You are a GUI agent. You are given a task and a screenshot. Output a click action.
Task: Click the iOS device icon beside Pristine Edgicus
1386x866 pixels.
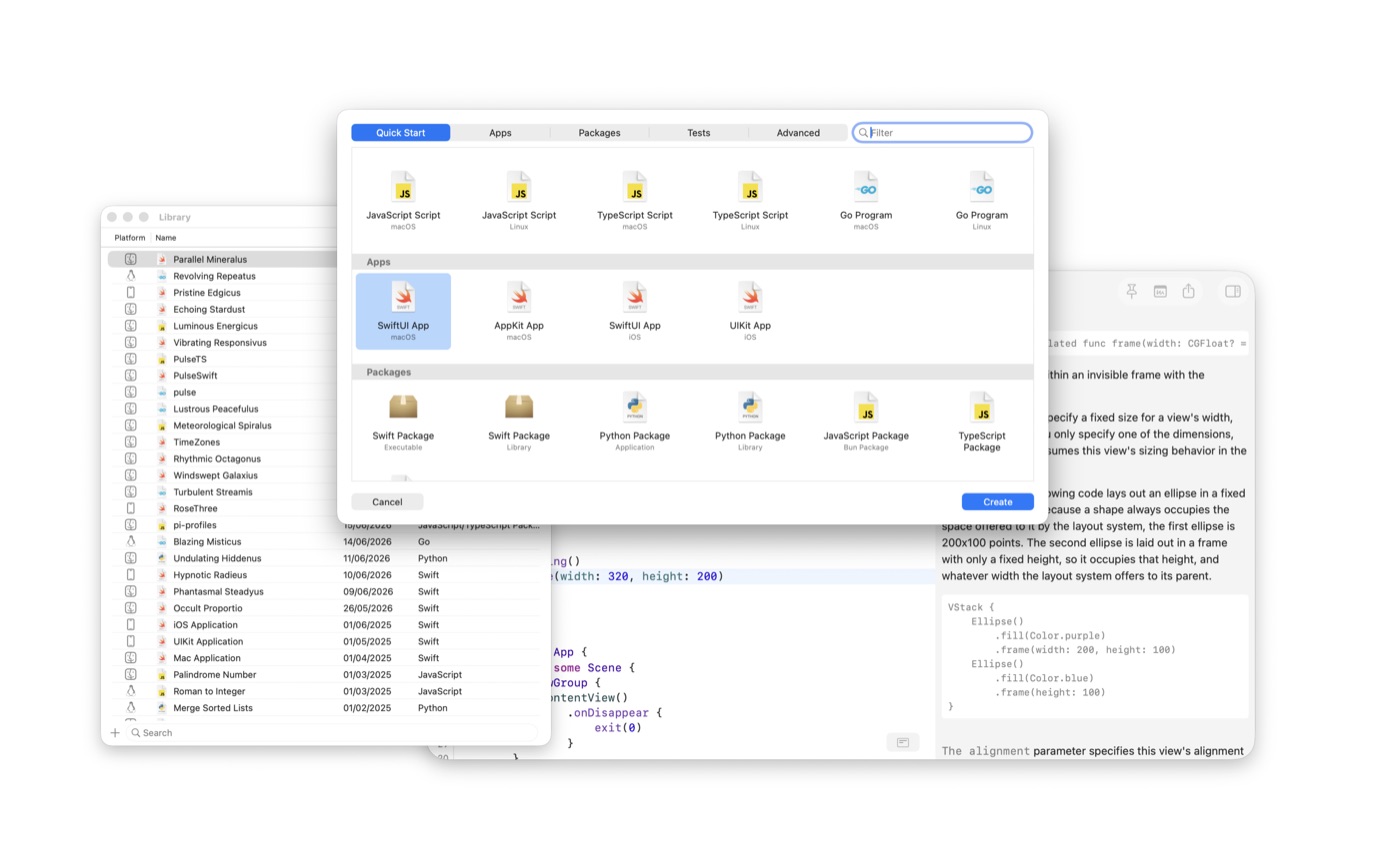pos(130,293)
